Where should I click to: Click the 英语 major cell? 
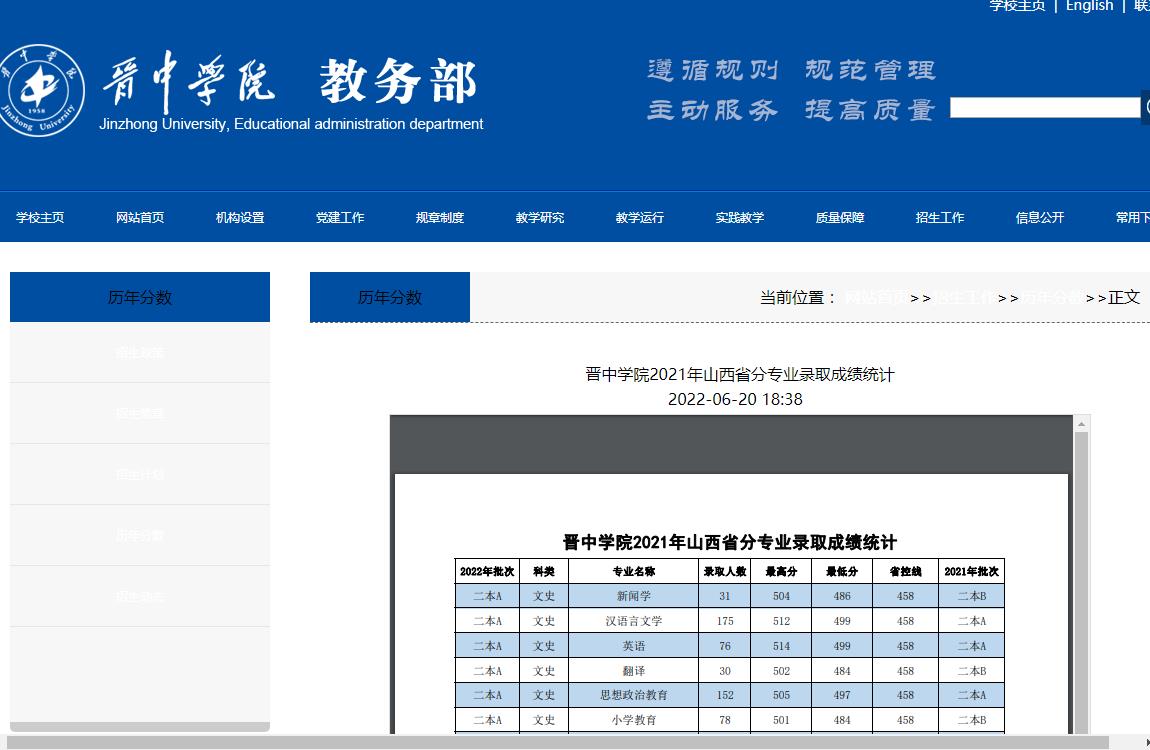click(x=634, y=646)
